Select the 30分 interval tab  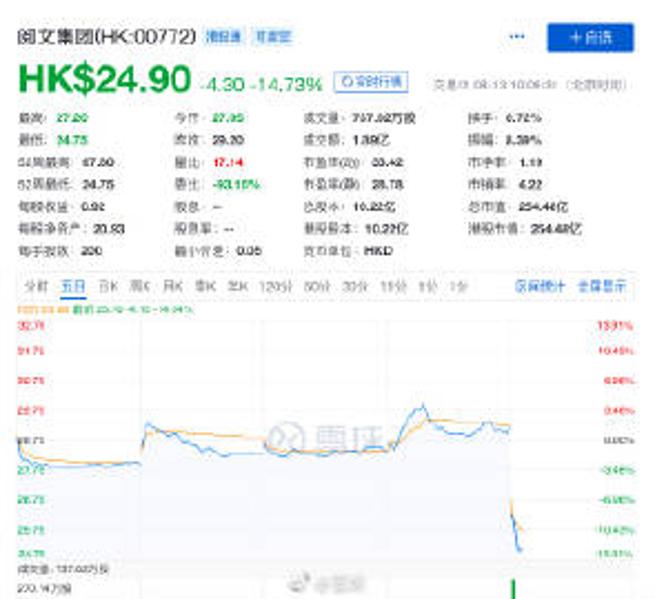click(x=354, y=286)
